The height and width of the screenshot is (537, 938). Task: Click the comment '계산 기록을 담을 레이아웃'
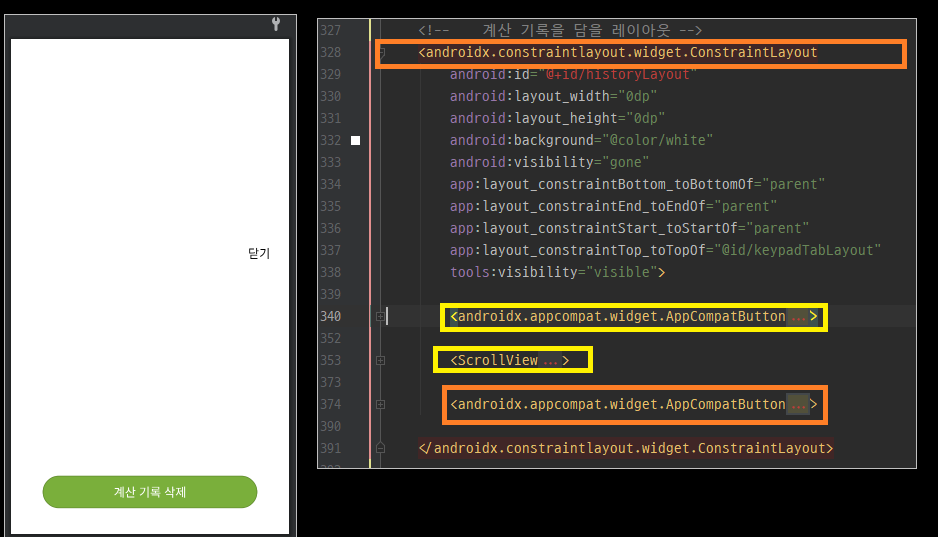coord(576,30)
